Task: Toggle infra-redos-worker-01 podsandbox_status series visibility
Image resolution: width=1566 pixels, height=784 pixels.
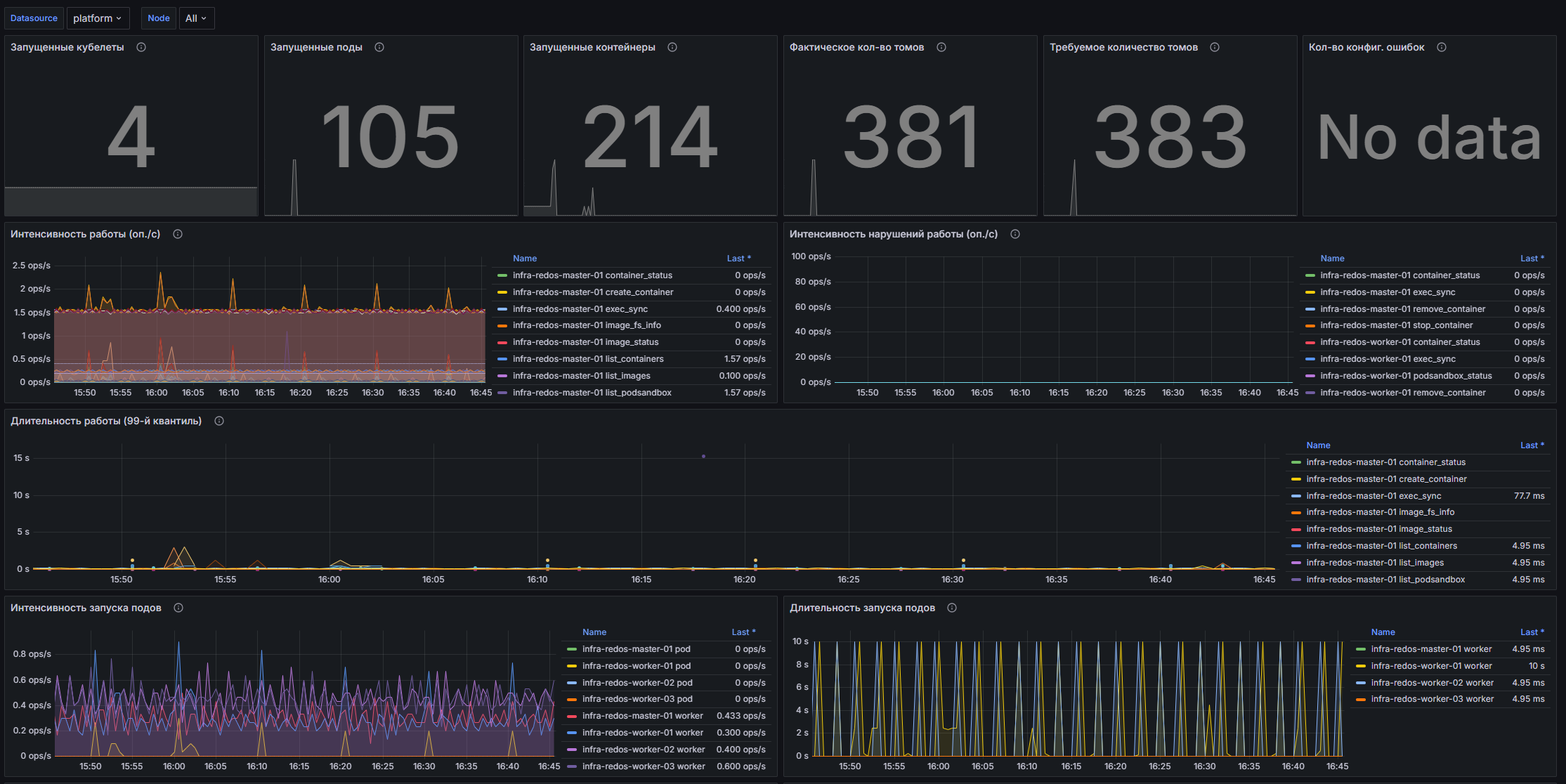Action: pyautogui.click(x=1405, y=376)
